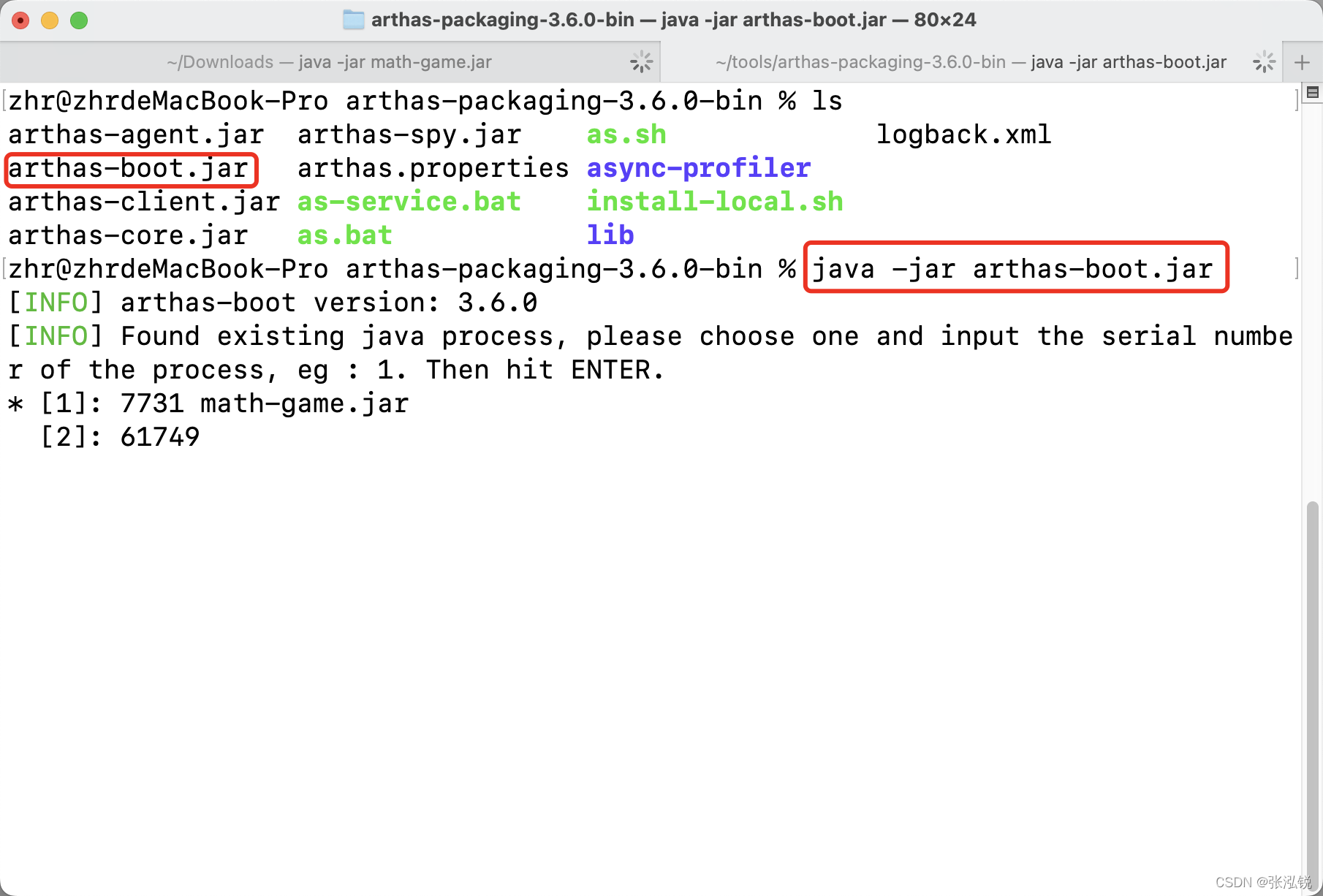Click the install-local.sh entry

tap(715, 202)
